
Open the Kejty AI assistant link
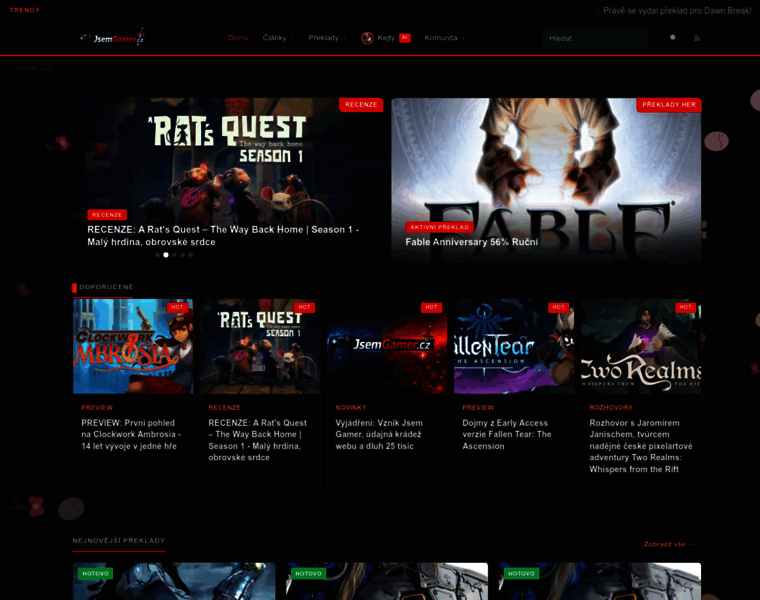386,38
